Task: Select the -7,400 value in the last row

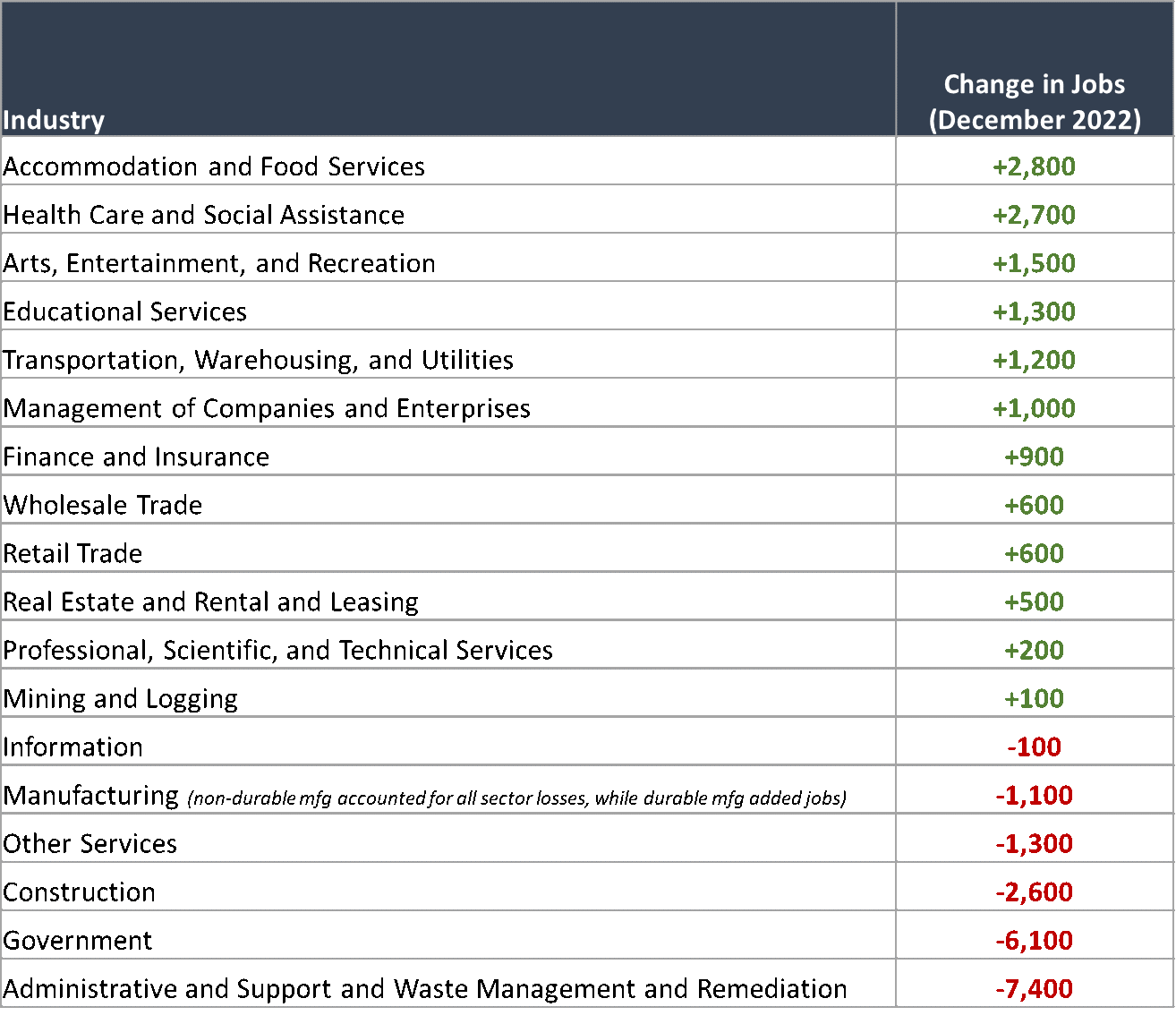Action: point(1035,988)
